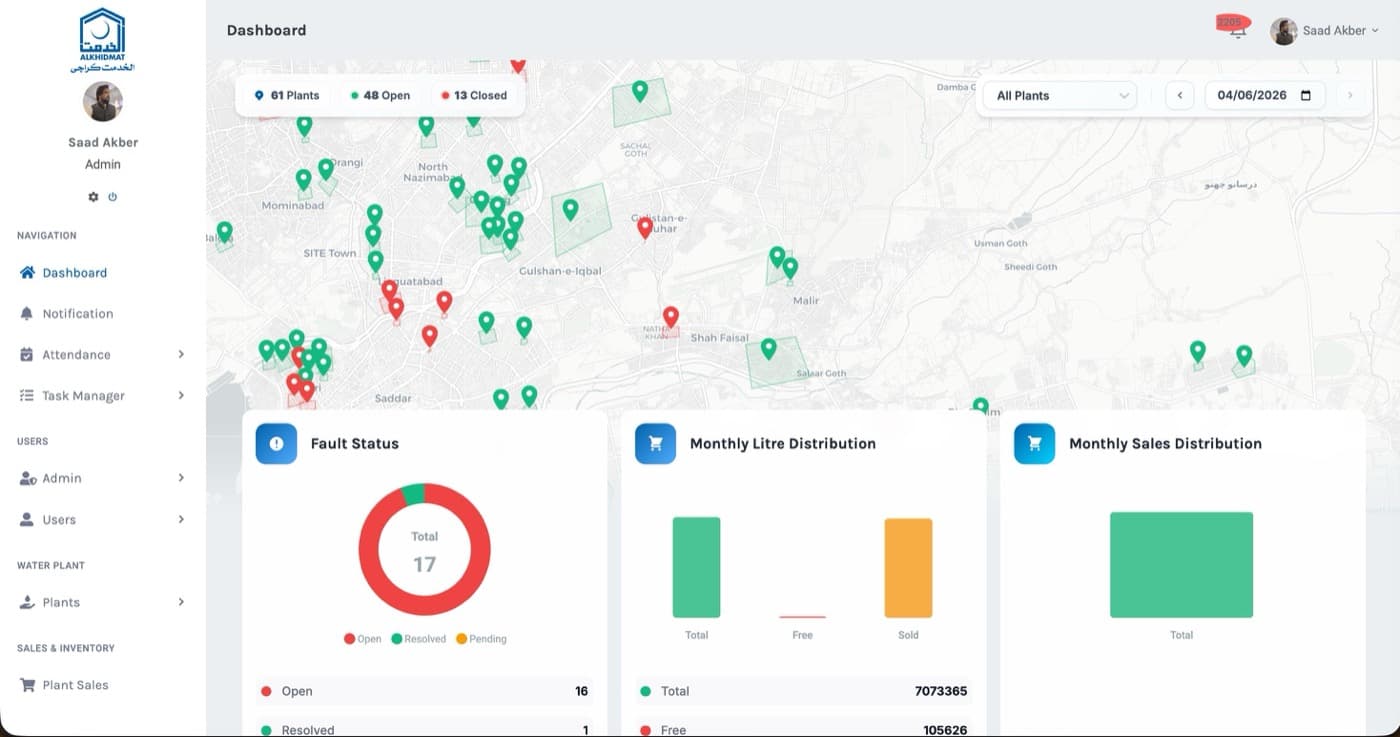This screenshot has width=1400, height=737.
Task: Open header notification bell with badge
Action: 1238,30
